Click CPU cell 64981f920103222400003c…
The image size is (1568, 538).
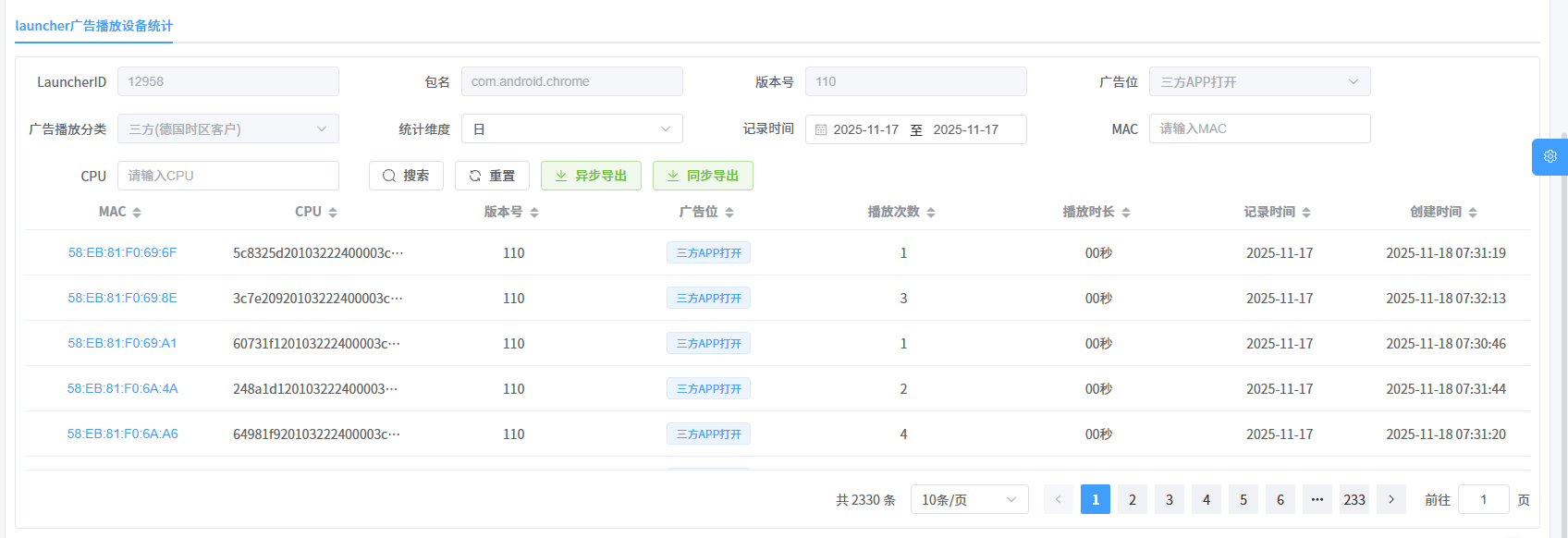[317, 434]
